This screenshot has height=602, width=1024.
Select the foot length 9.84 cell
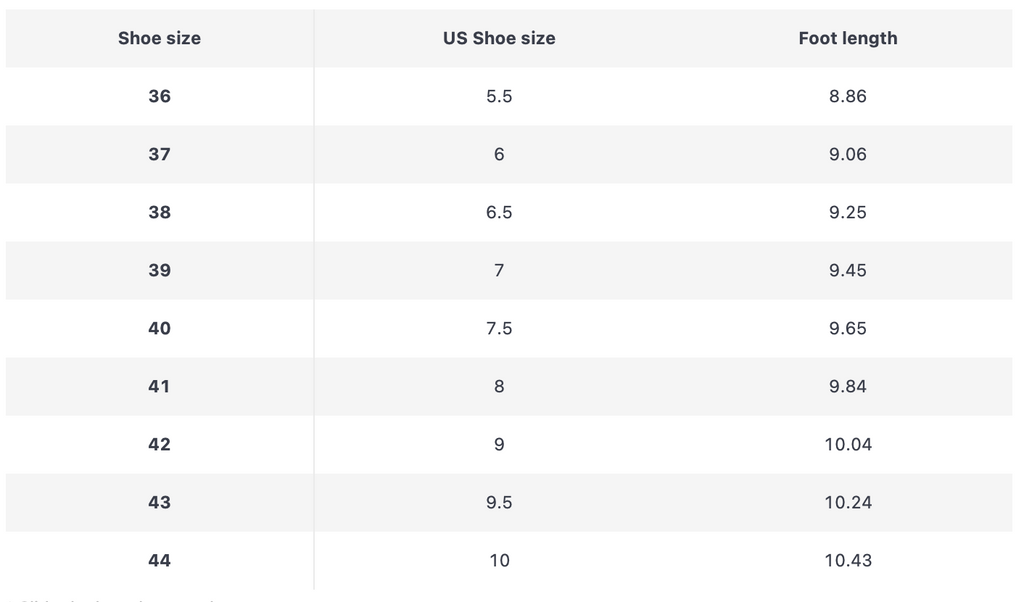coord(847,387)
